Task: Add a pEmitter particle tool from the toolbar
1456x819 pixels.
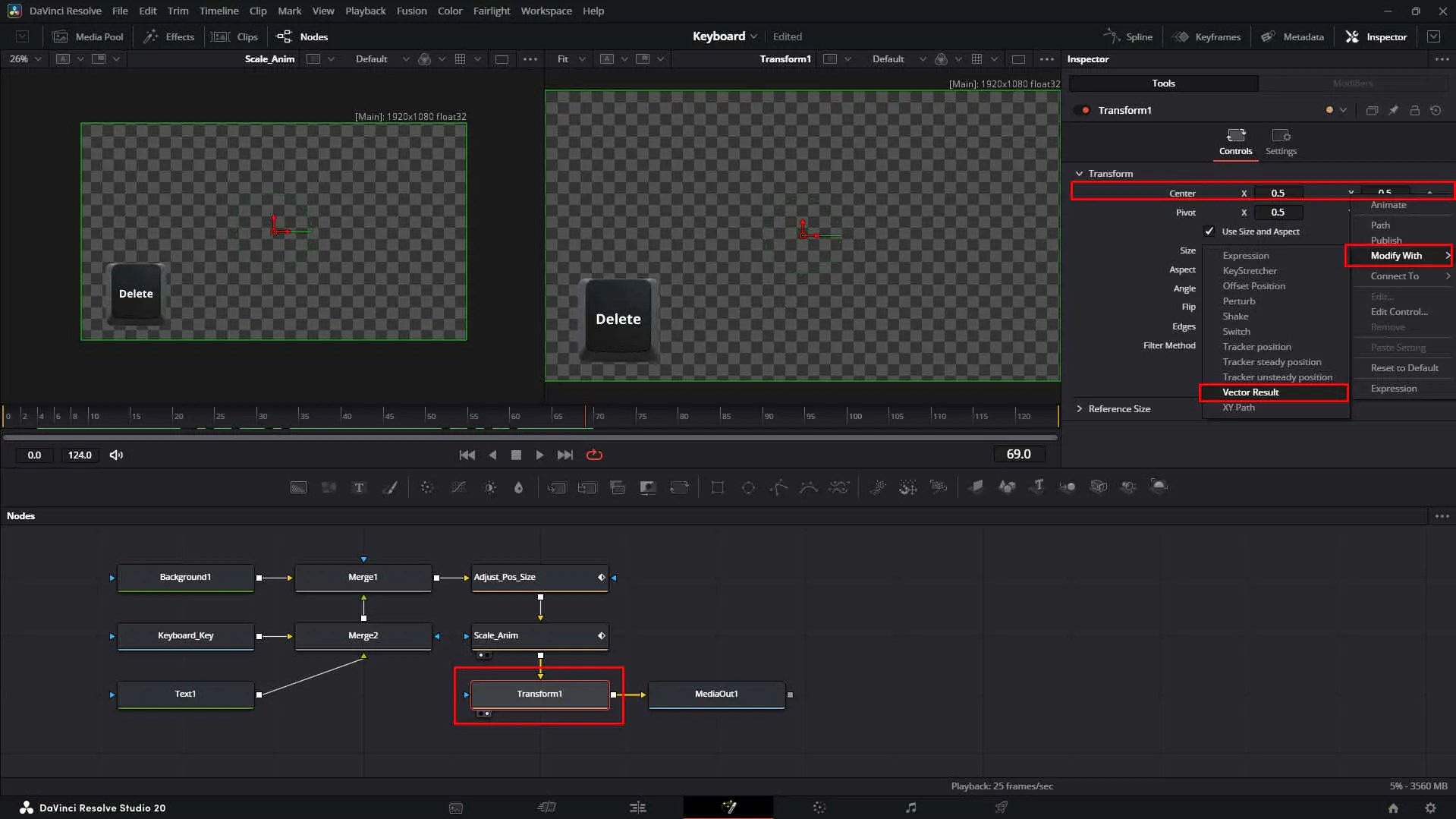Action: (x=877, y=487)
